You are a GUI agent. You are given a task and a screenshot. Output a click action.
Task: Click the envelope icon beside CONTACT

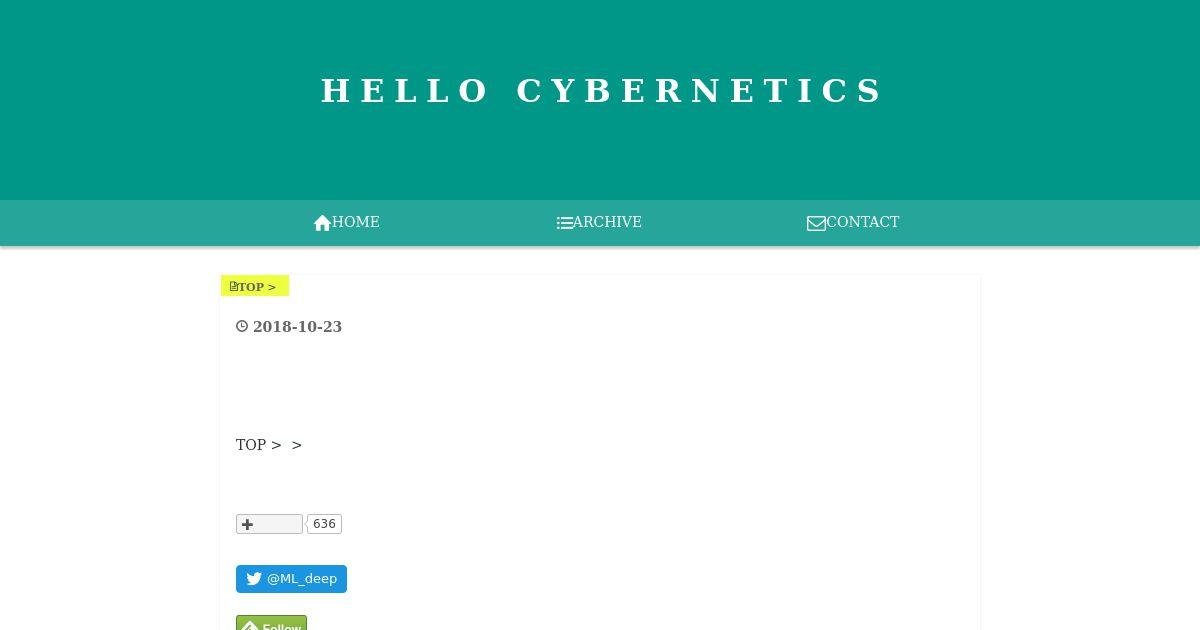(816, 223)
